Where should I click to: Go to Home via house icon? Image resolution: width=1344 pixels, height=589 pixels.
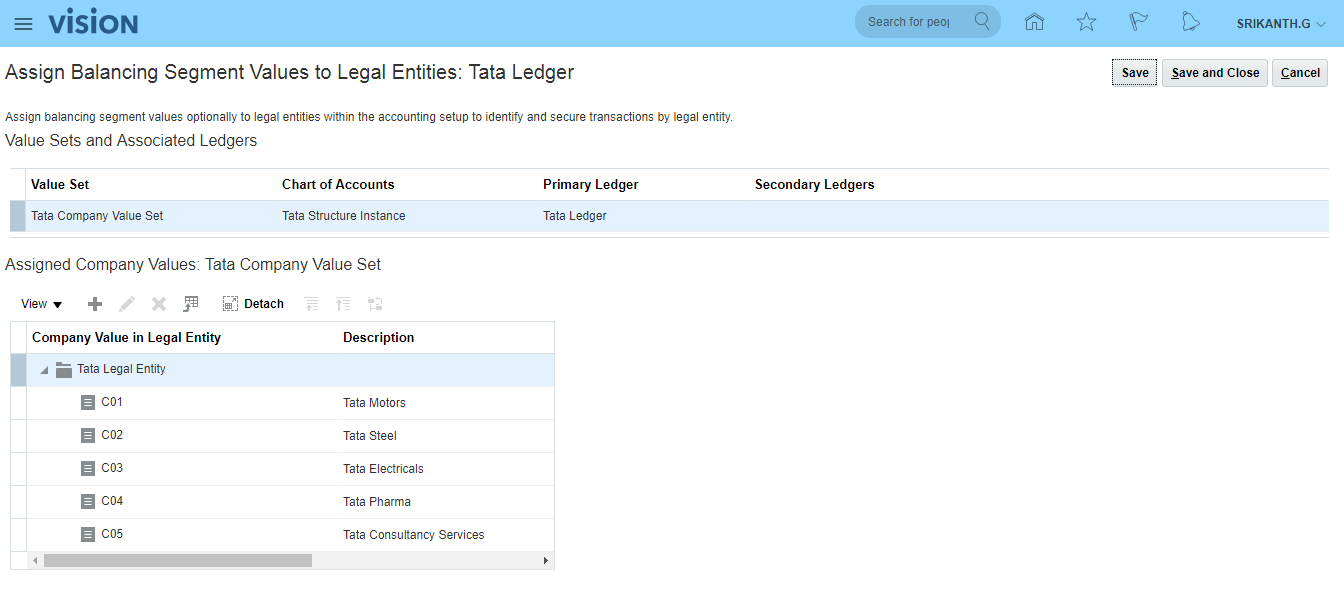[x=1034, y=22]
